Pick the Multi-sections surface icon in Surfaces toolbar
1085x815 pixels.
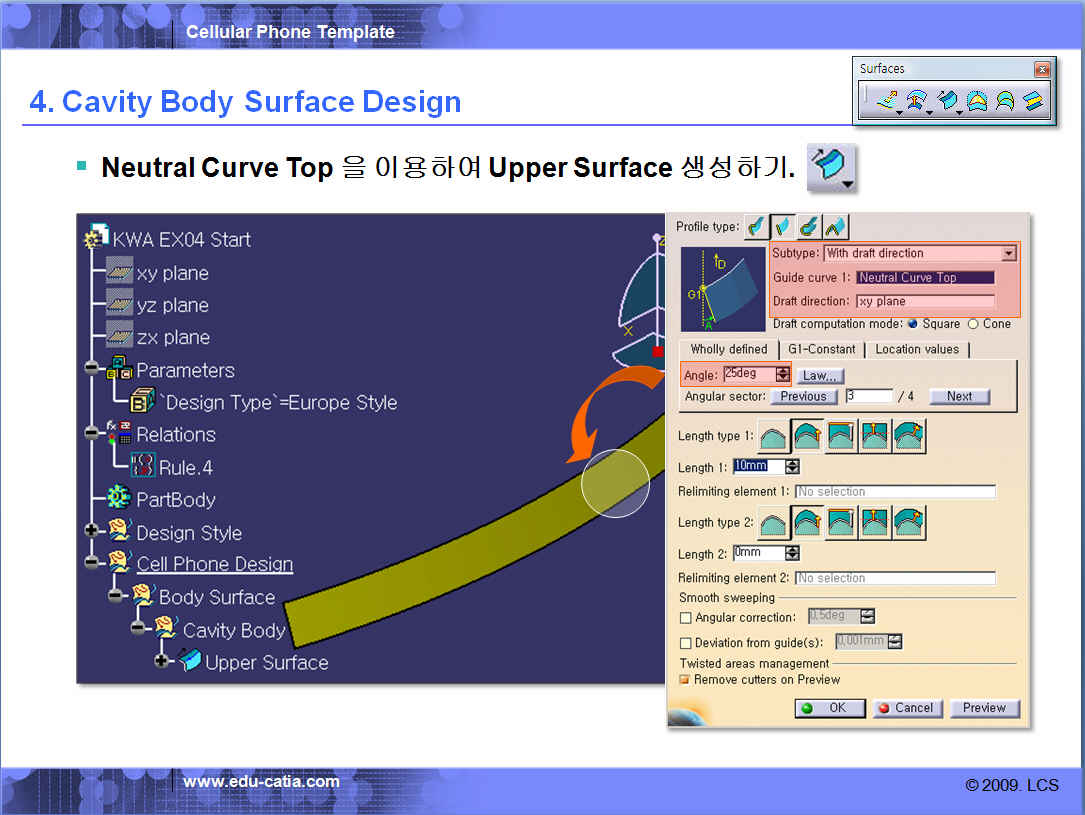pyautogui.click(x=1005, y=100)
